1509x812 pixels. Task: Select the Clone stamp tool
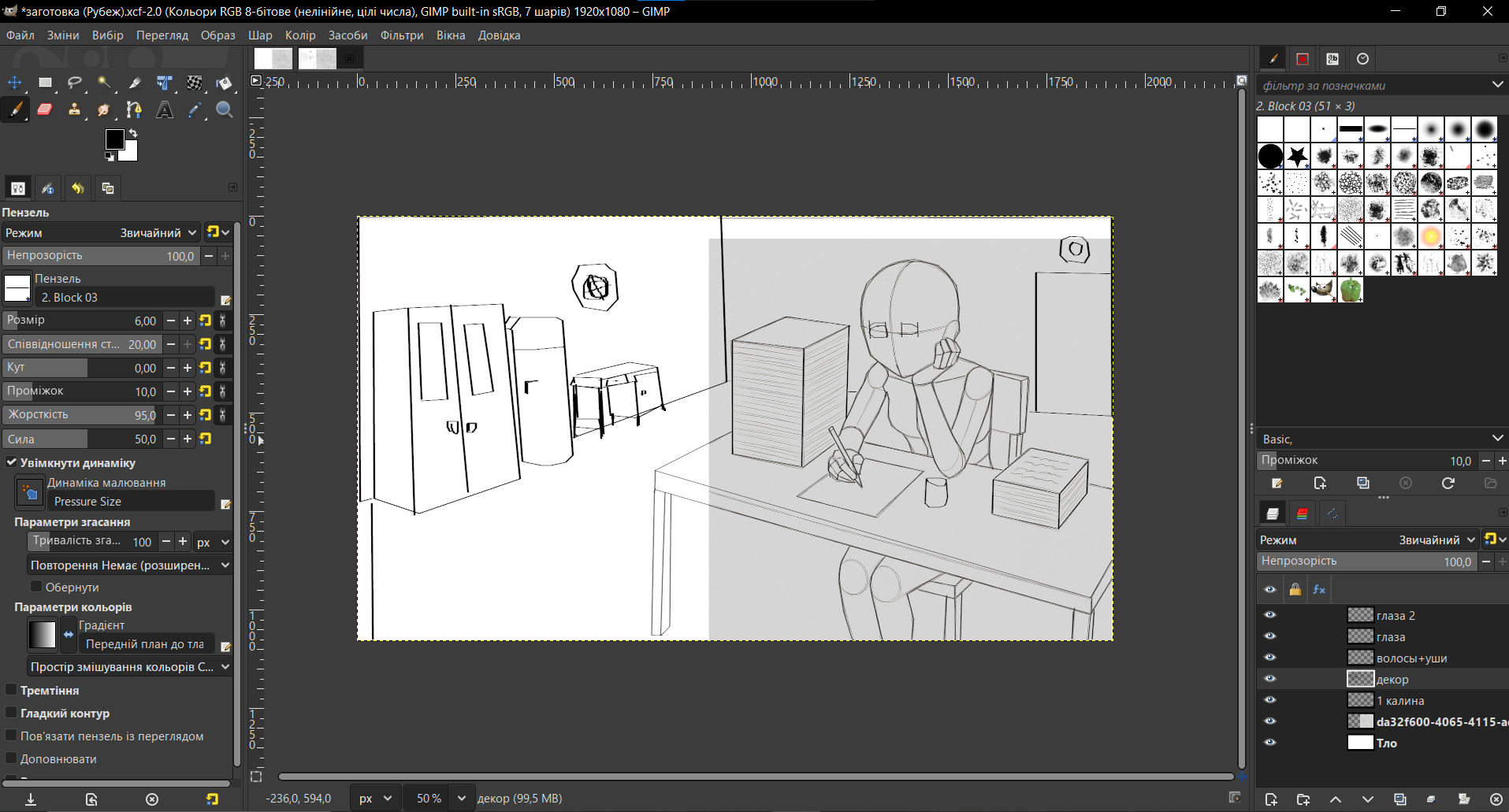75,110
